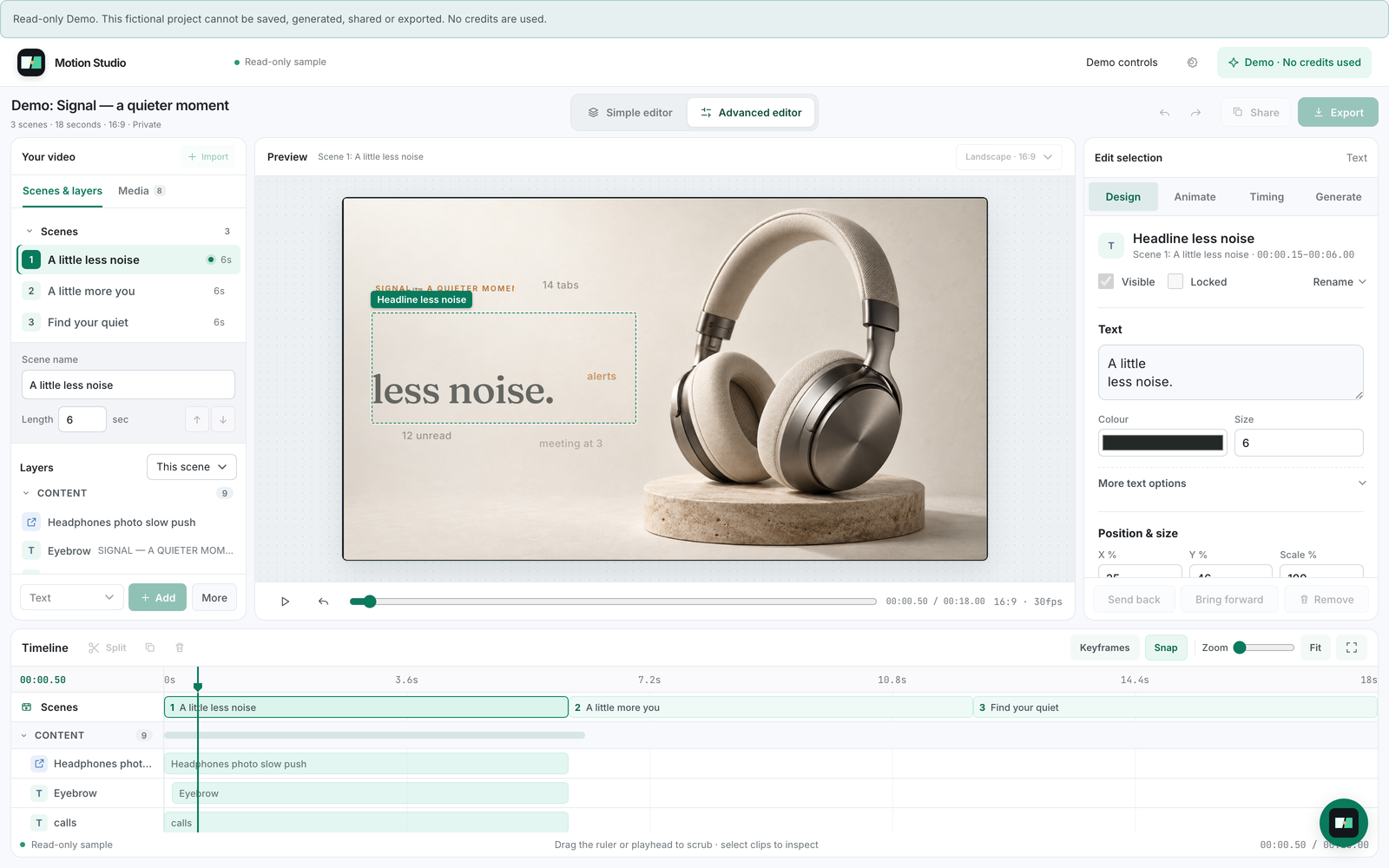Open the Landscape 16:9 aspect dropdown
The height and width of the screenshot is (868, 1389).
pos(1009,157)
